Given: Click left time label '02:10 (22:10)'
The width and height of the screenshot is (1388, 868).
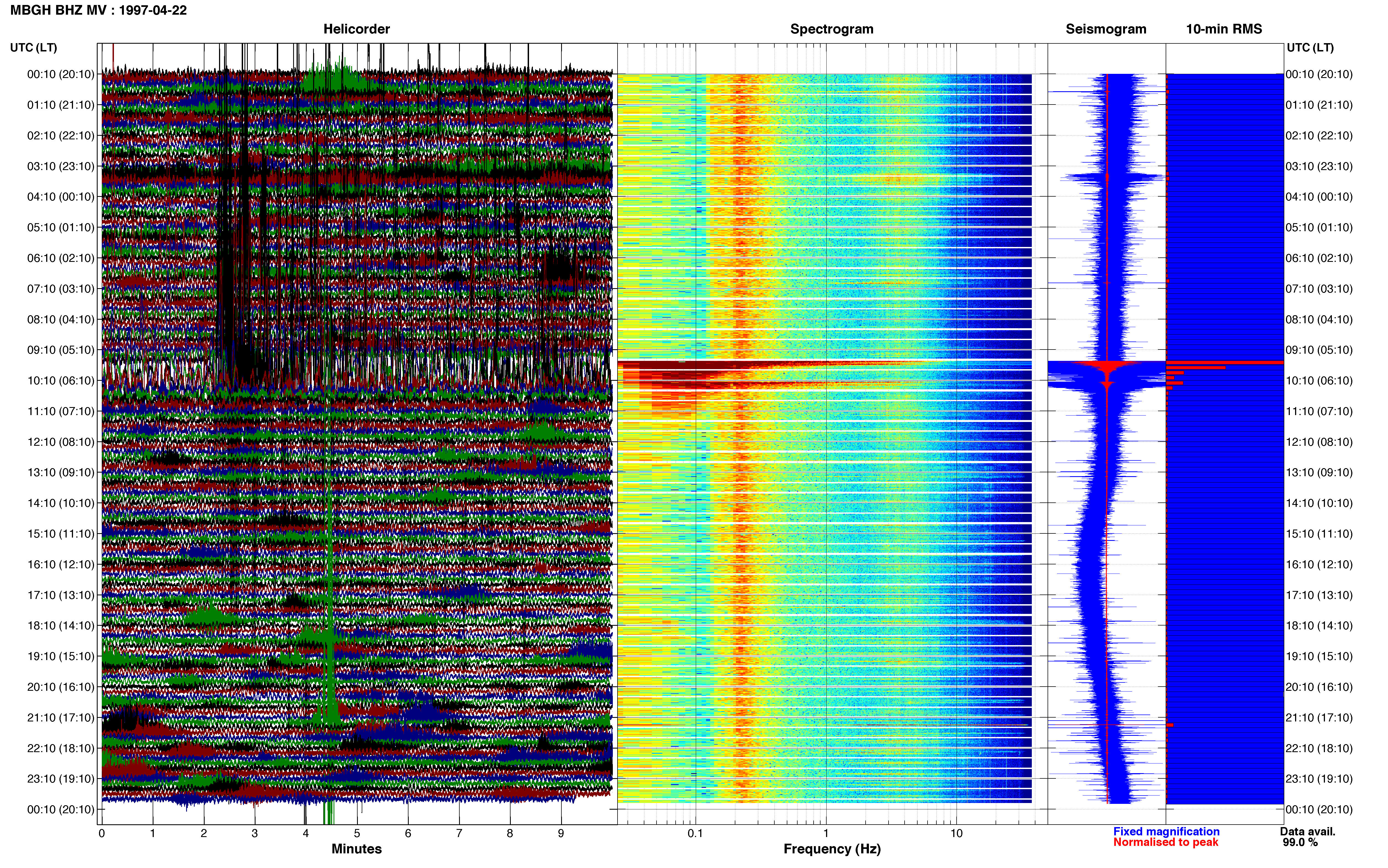Looking at the screenshot, I should (61, 135).
